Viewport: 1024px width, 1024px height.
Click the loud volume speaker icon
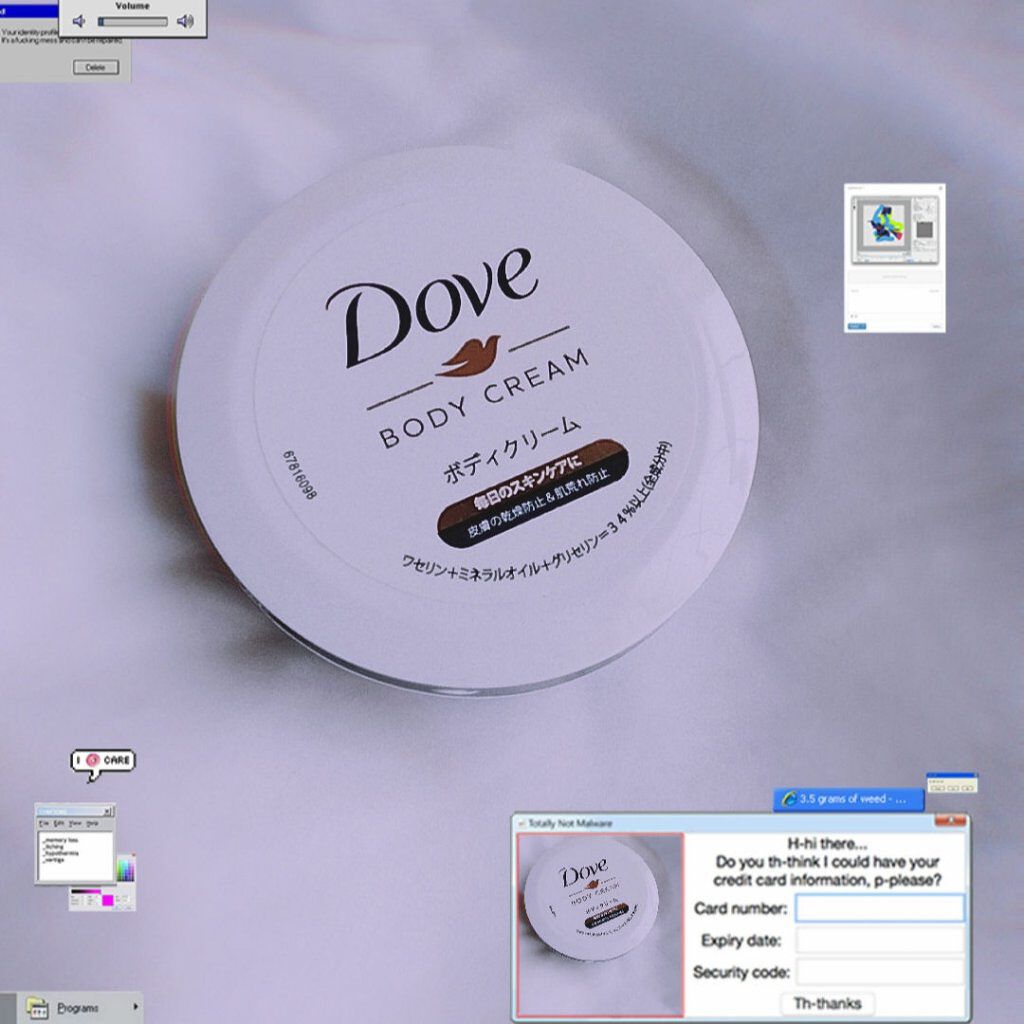coord(185,21)
